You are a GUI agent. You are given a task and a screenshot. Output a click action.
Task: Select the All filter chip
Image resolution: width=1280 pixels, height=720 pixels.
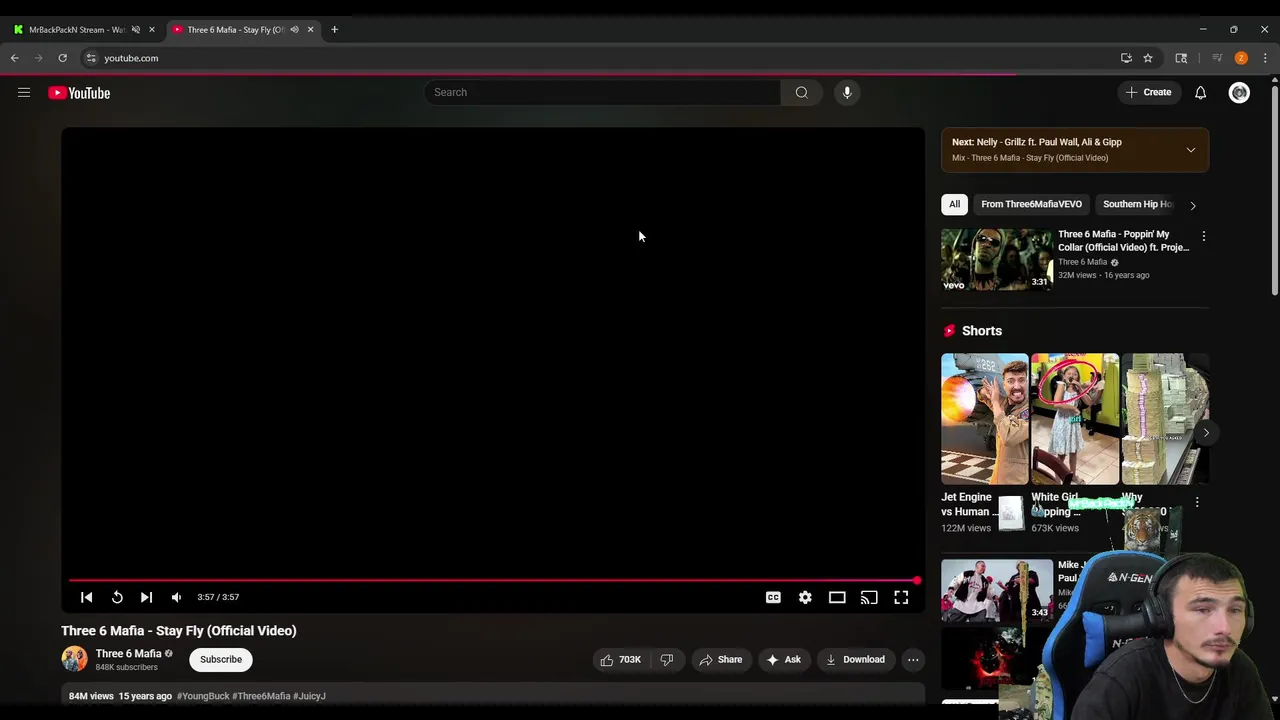954,204
